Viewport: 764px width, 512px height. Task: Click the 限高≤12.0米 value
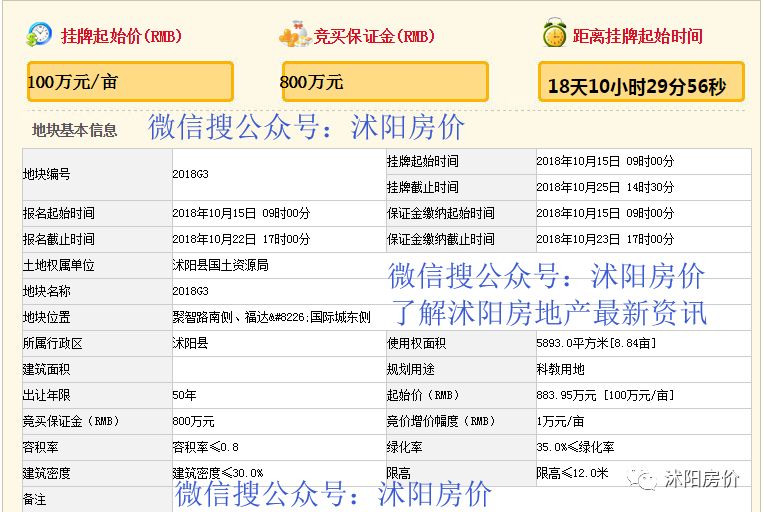tap(573, 474)
